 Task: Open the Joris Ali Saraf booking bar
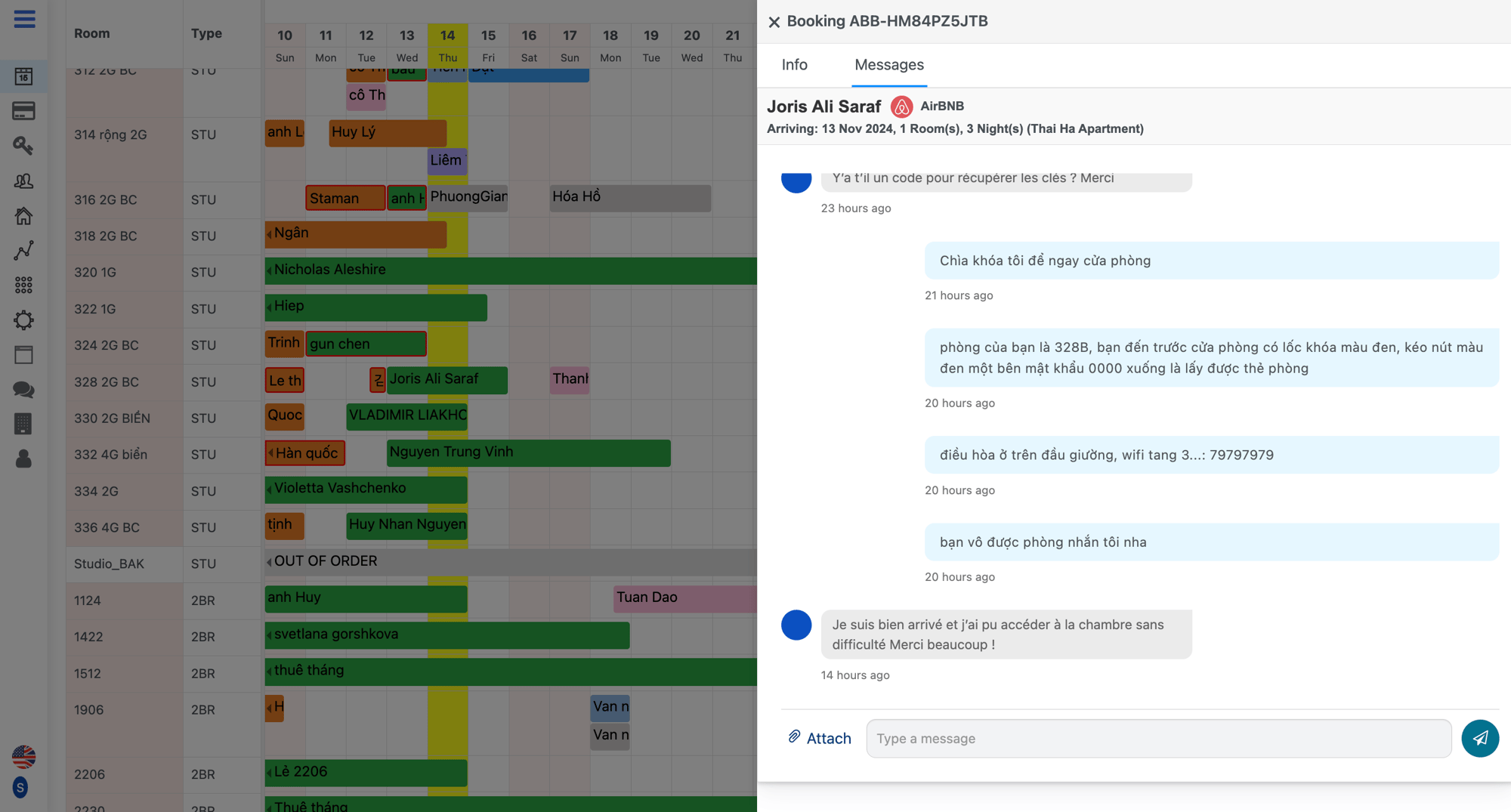[x=447, y=380]
